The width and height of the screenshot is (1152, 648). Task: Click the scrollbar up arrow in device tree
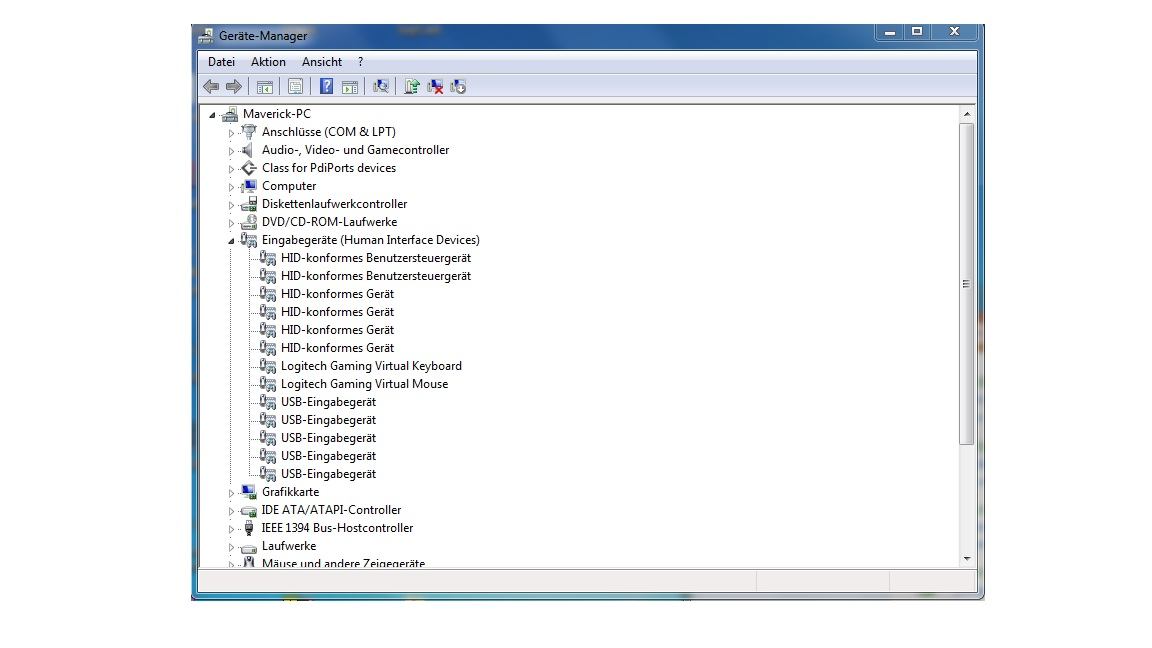point(966,114)
